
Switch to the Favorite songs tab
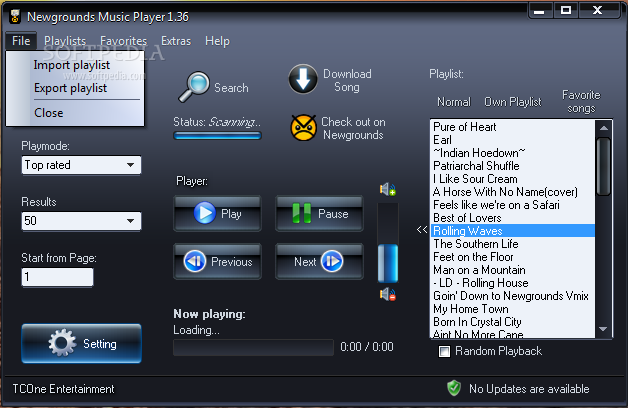[581, 102]
